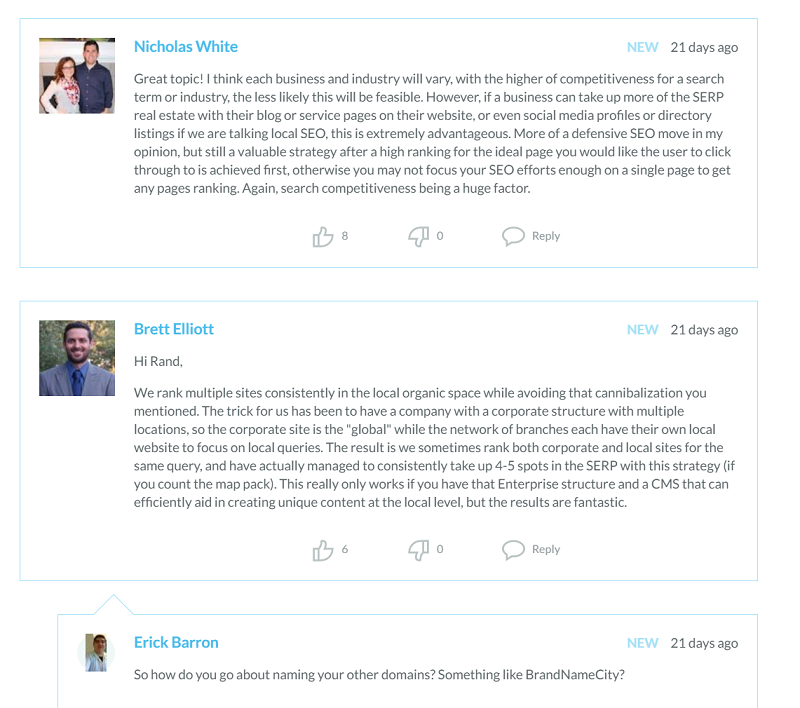Upvote Nicholas White's comment with thumbs up

(323, 236)
